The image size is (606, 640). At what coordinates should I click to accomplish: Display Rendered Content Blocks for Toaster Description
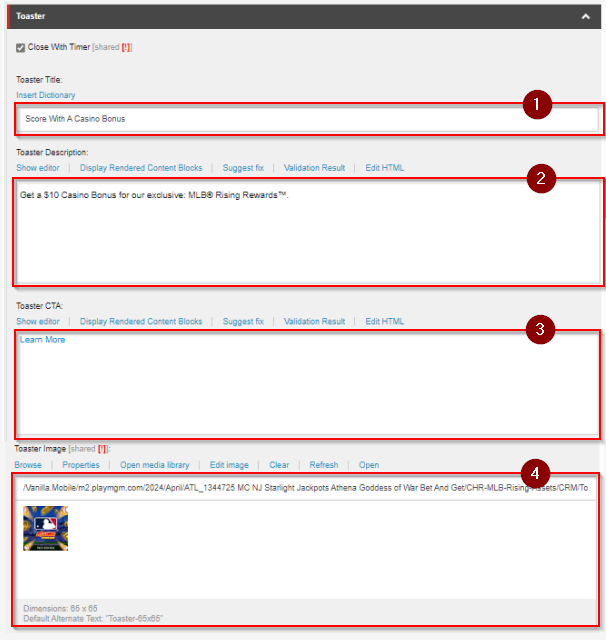(141, 168)
